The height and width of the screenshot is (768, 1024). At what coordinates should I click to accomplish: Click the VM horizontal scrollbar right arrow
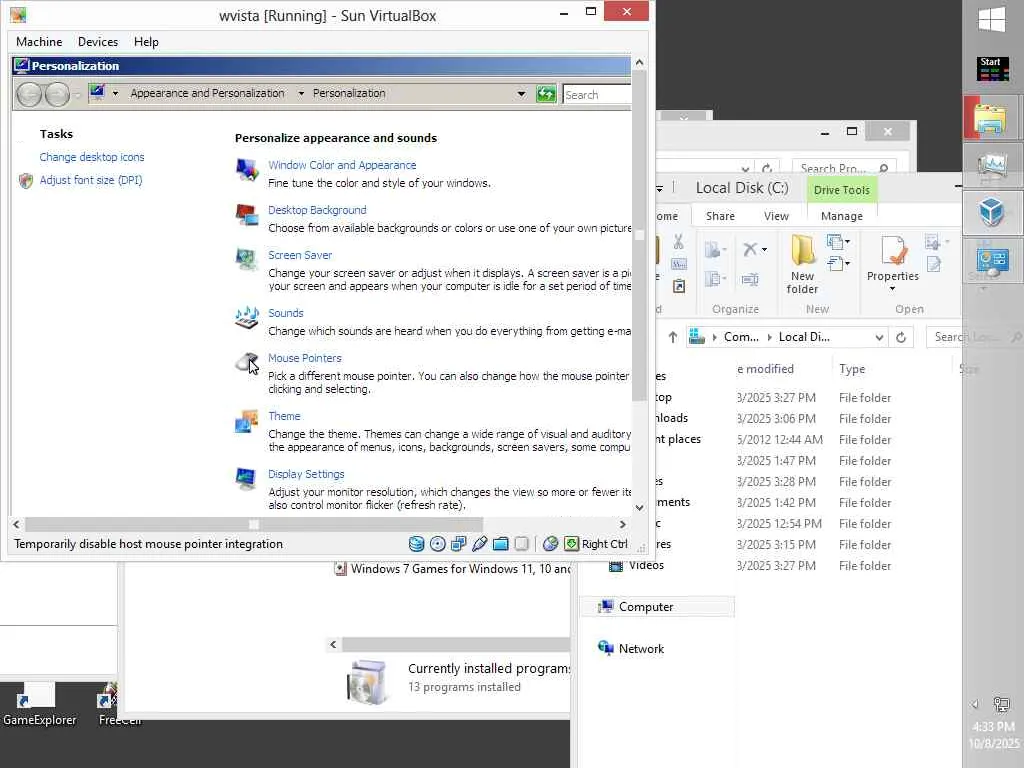(x=622, y=524)
